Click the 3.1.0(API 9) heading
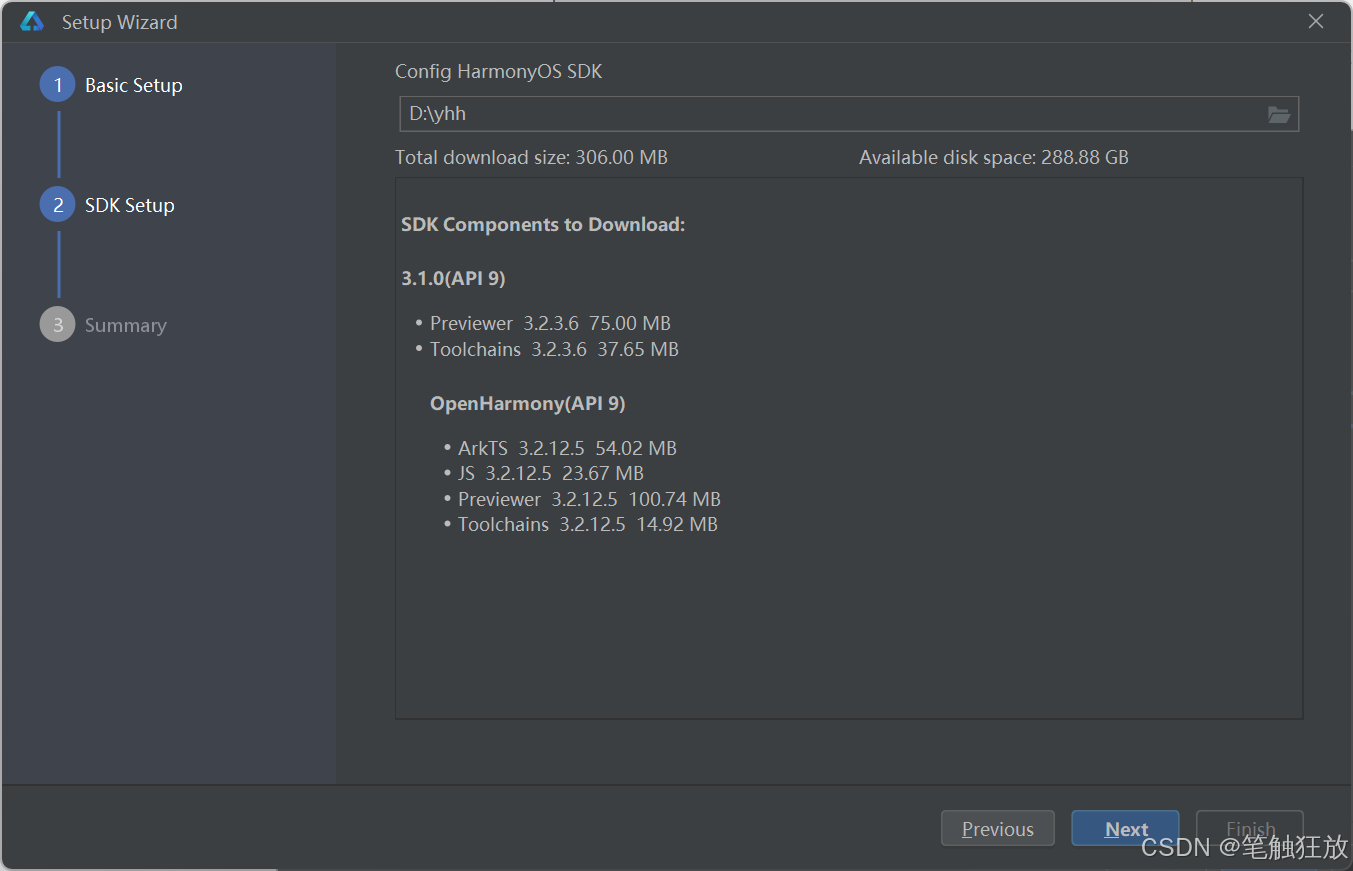Image resolution: width=1353 pixels, height=871 pixels. point(453,278)
